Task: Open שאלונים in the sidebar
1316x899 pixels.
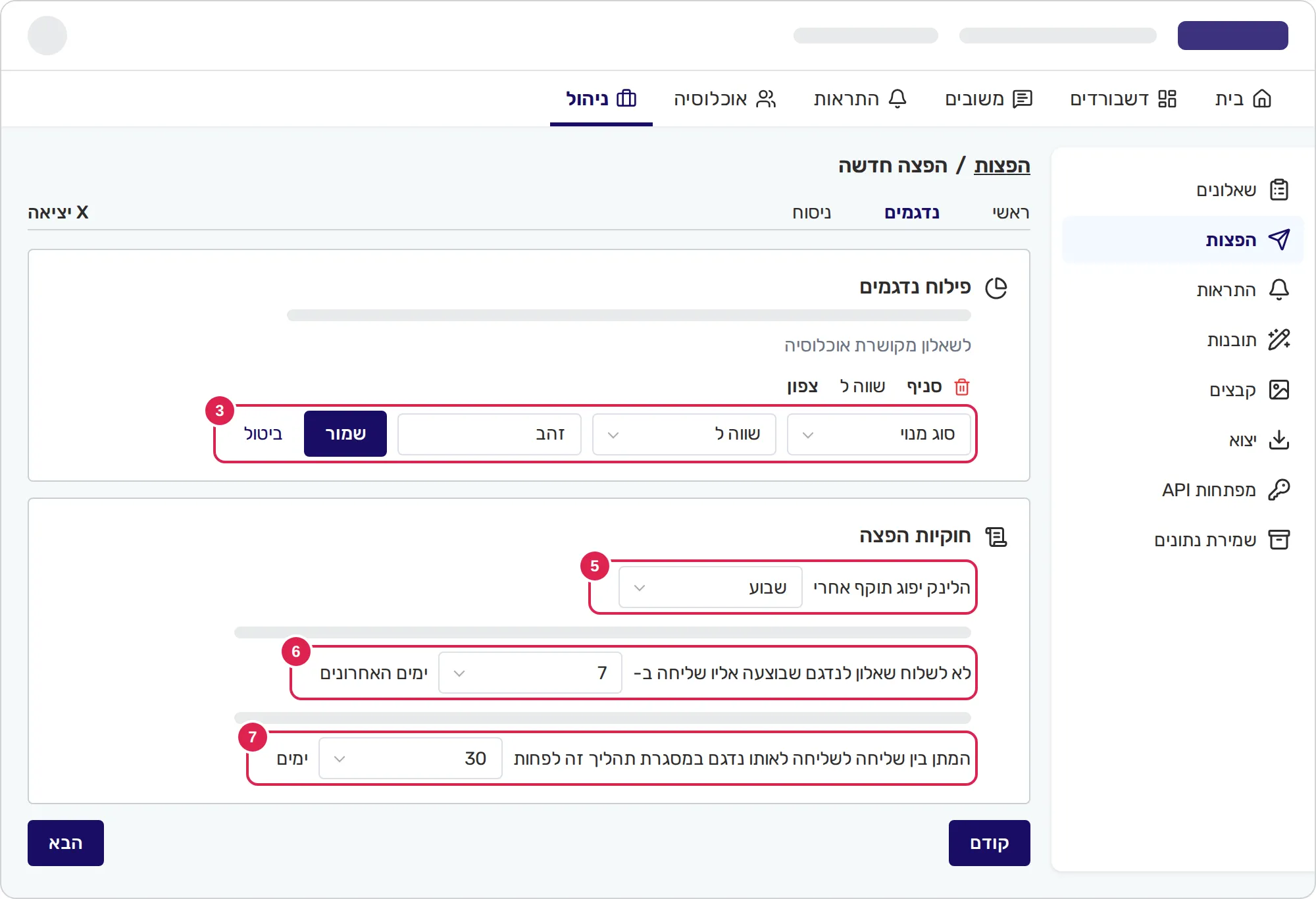Action: point(1183,190)
